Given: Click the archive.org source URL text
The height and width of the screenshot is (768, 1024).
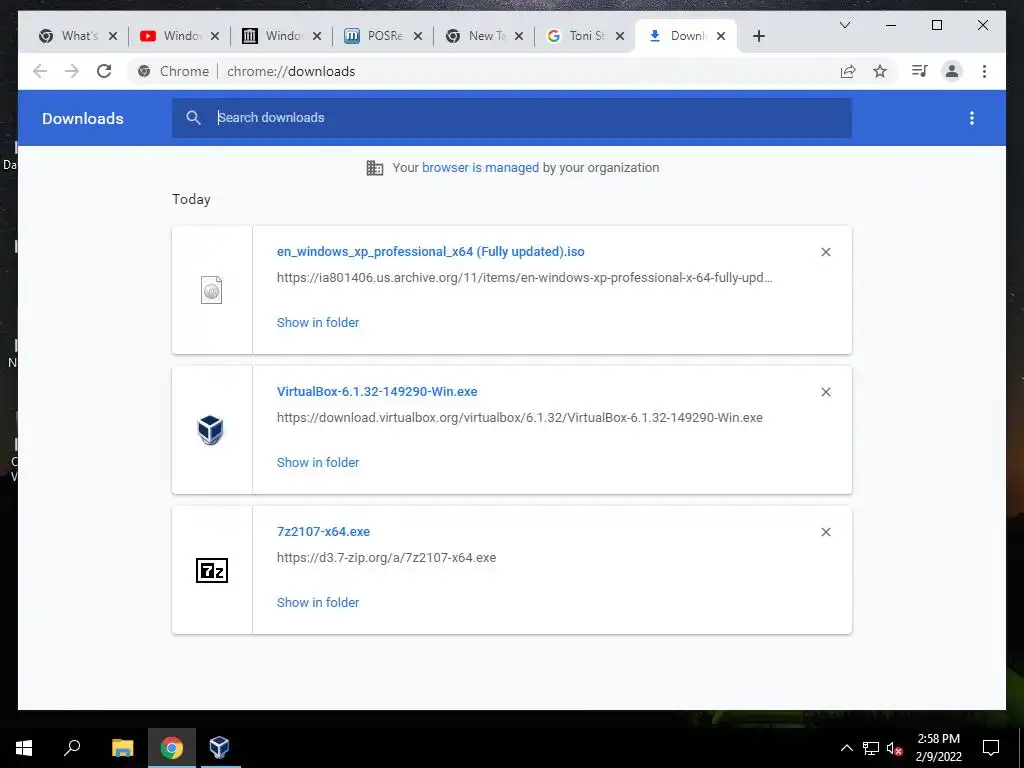Looking at the screenshot, I should point(524,278).
